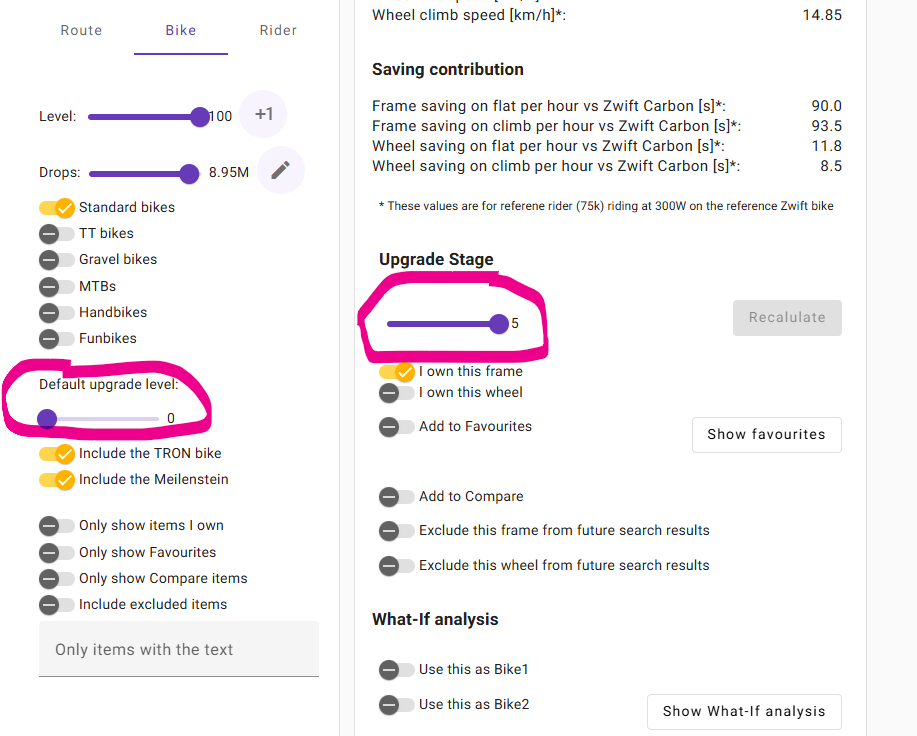The height and width of the screenshot is (736, 917).
Task: Click the Upgrade Stage slider handle
Action: click(499, 323)
